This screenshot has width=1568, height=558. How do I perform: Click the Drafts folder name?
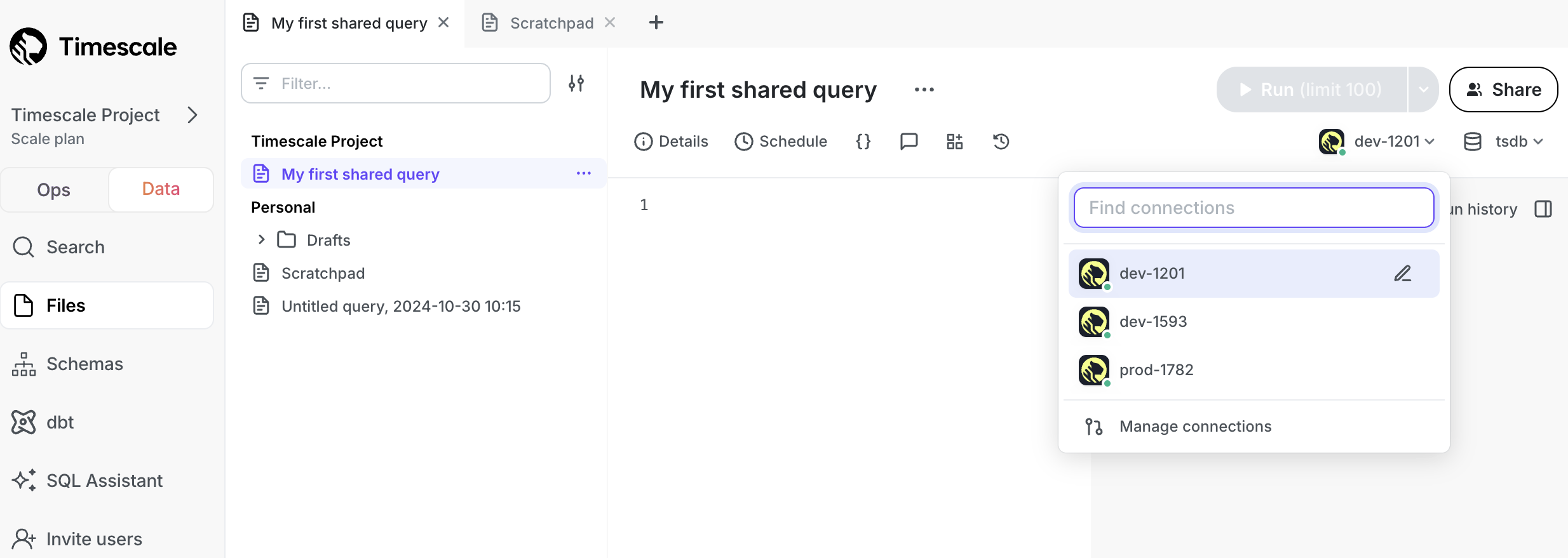coord(328,240)
